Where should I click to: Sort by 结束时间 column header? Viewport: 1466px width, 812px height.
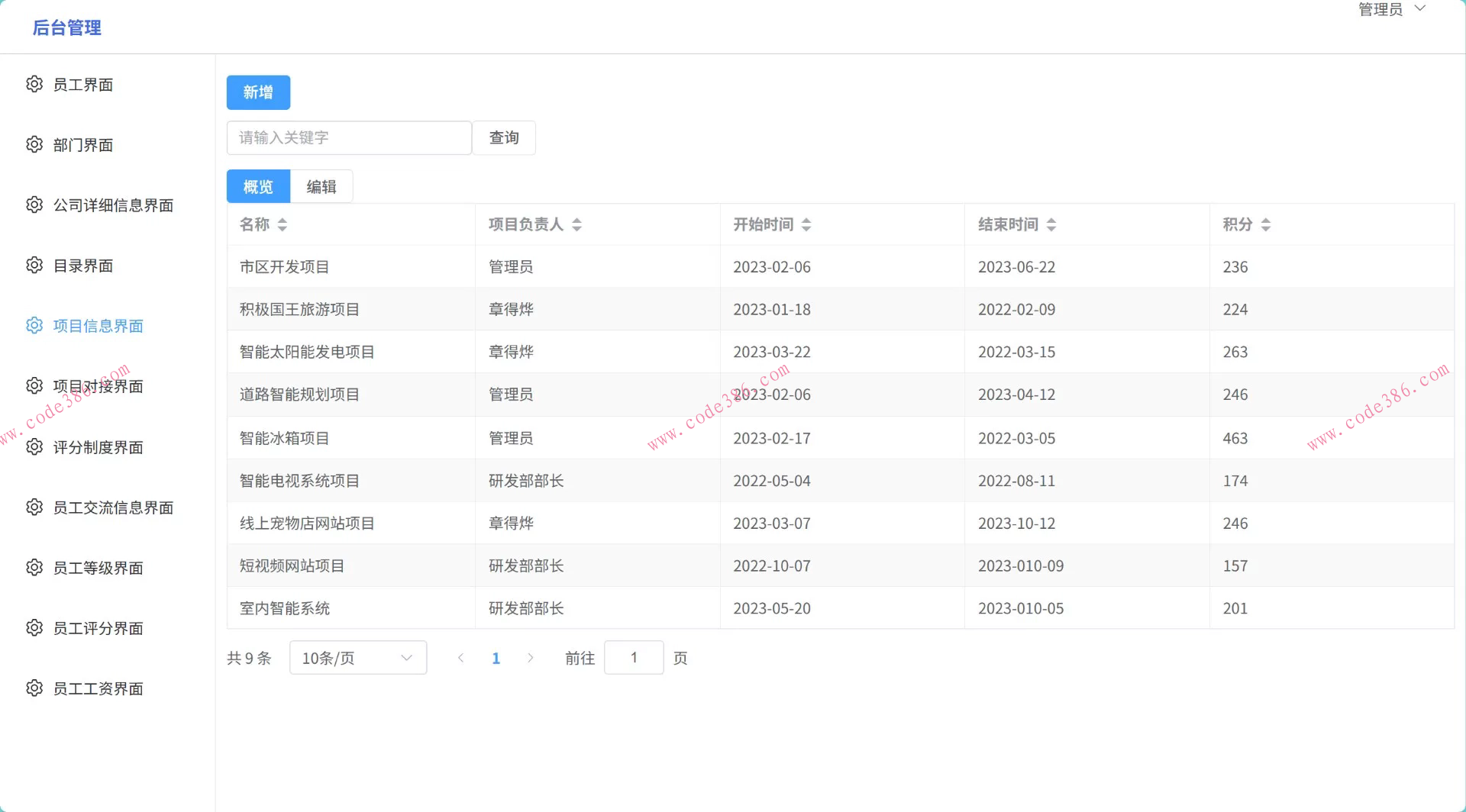1051,224
